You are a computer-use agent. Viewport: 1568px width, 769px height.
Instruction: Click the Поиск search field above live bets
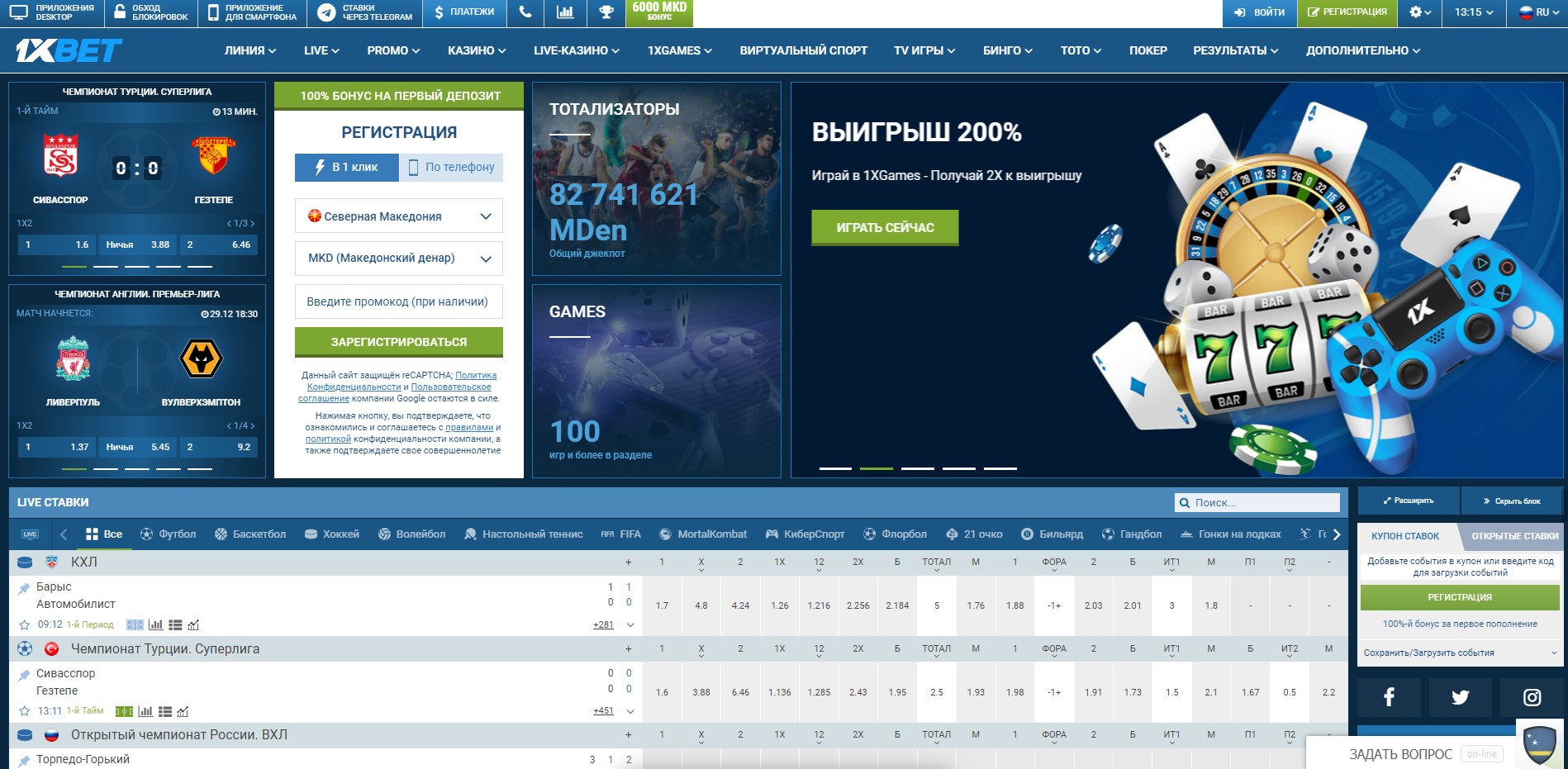1256,501
